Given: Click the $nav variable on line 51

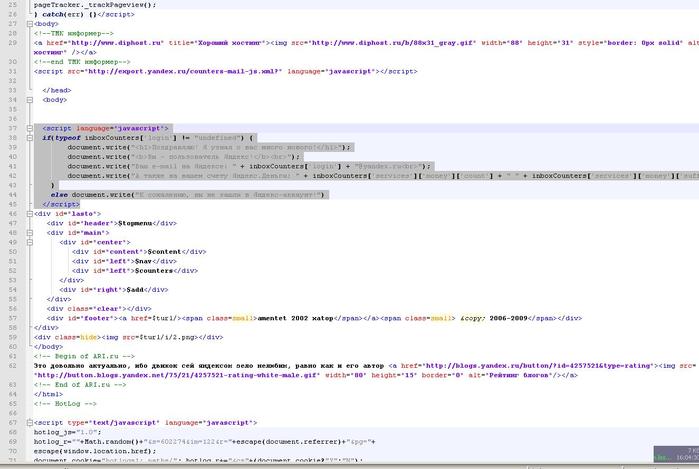Looking at the screenshot, I should coord(143,261).
